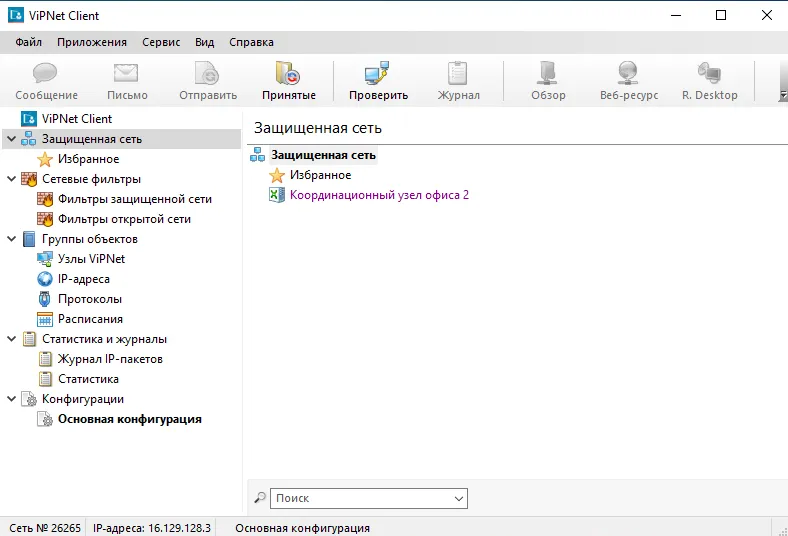Select Расписания tree item
Viewport: 788px width, 536px height.
click(90, 319)
